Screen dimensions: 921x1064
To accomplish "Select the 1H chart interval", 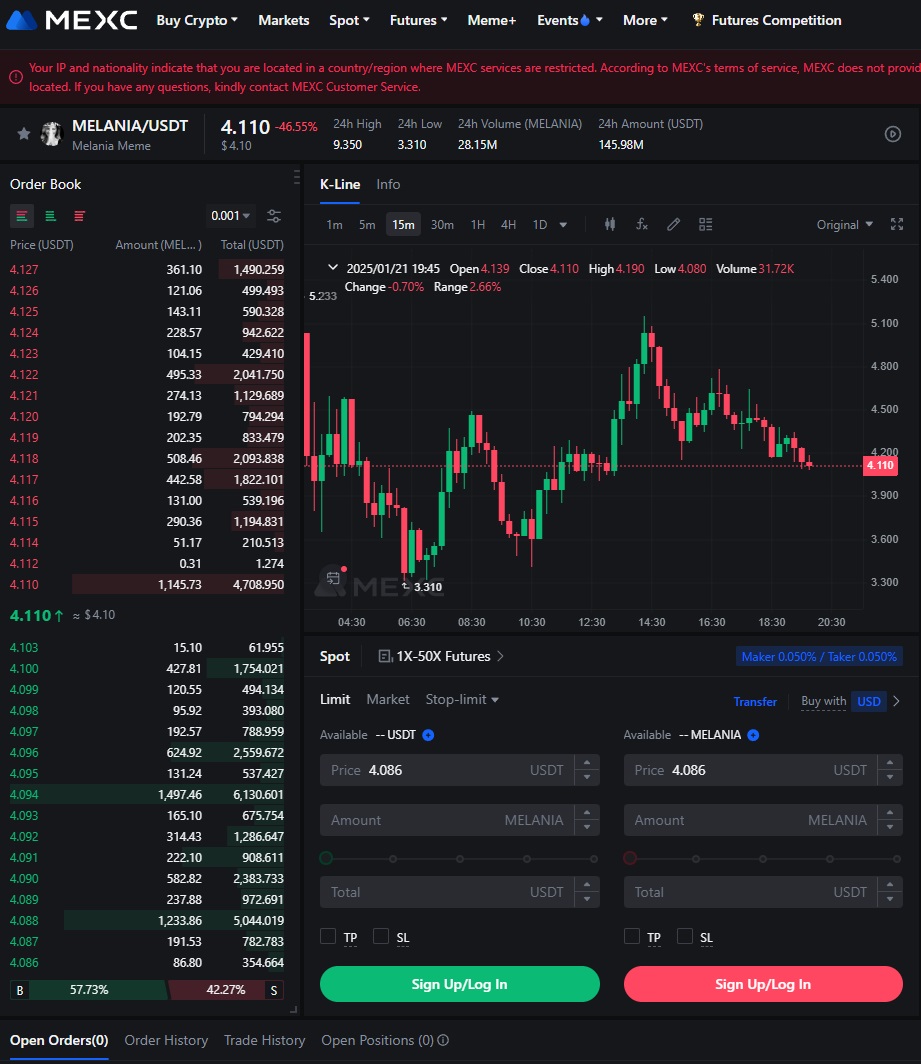I will coord(478,225).
